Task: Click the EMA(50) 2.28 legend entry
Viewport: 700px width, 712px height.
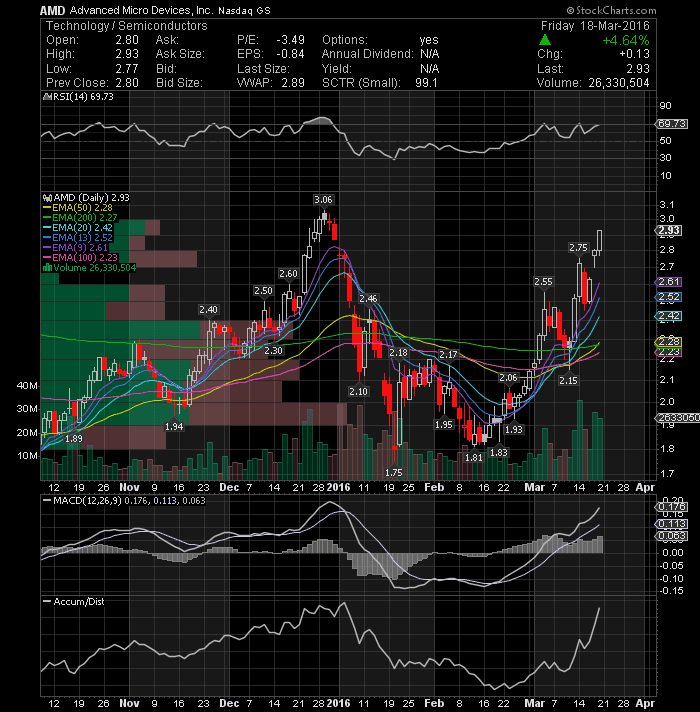Action: [78, 208]
